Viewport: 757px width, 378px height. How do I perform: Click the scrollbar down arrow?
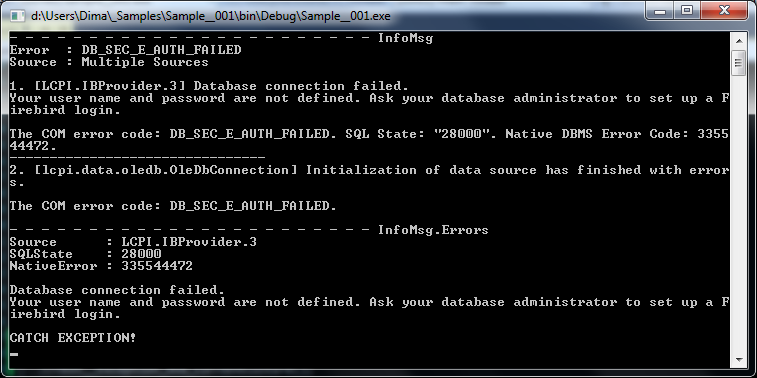738,360
